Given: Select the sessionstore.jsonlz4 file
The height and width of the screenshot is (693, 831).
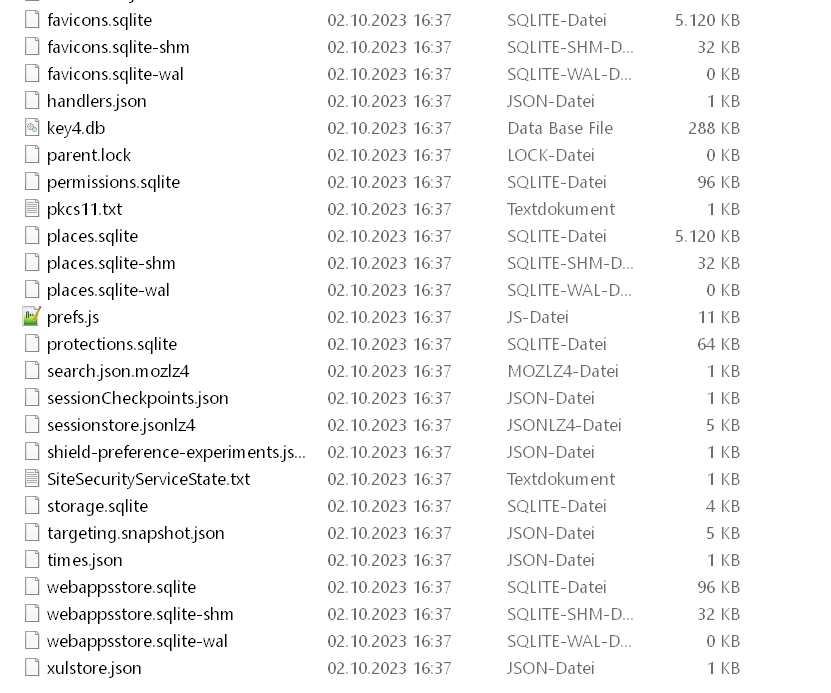Looking at the screenshot, I should (x=121, y=425).
